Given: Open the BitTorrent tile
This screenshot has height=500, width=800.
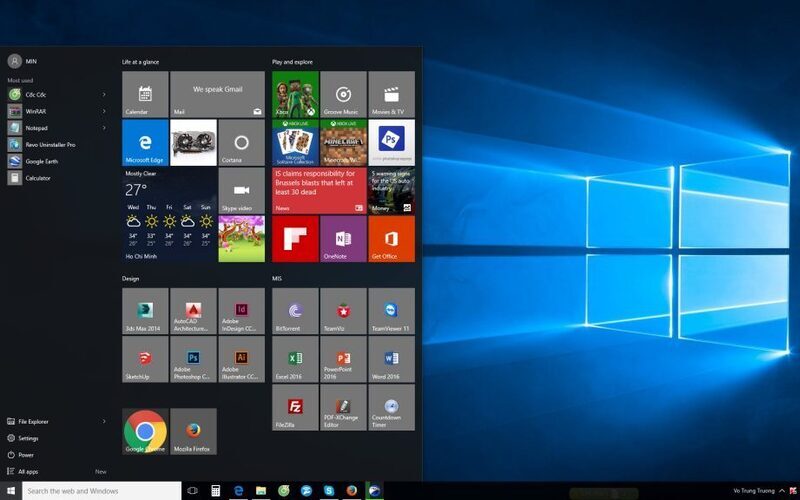Looking at the screenshot, I should (295, 311).
